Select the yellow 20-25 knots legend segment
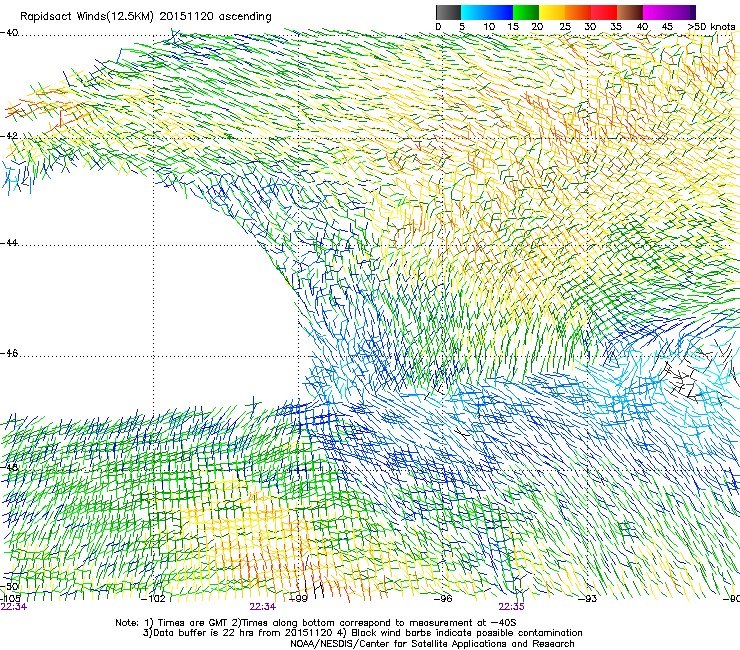Screen dimensions: 740x650 point(552,12)
